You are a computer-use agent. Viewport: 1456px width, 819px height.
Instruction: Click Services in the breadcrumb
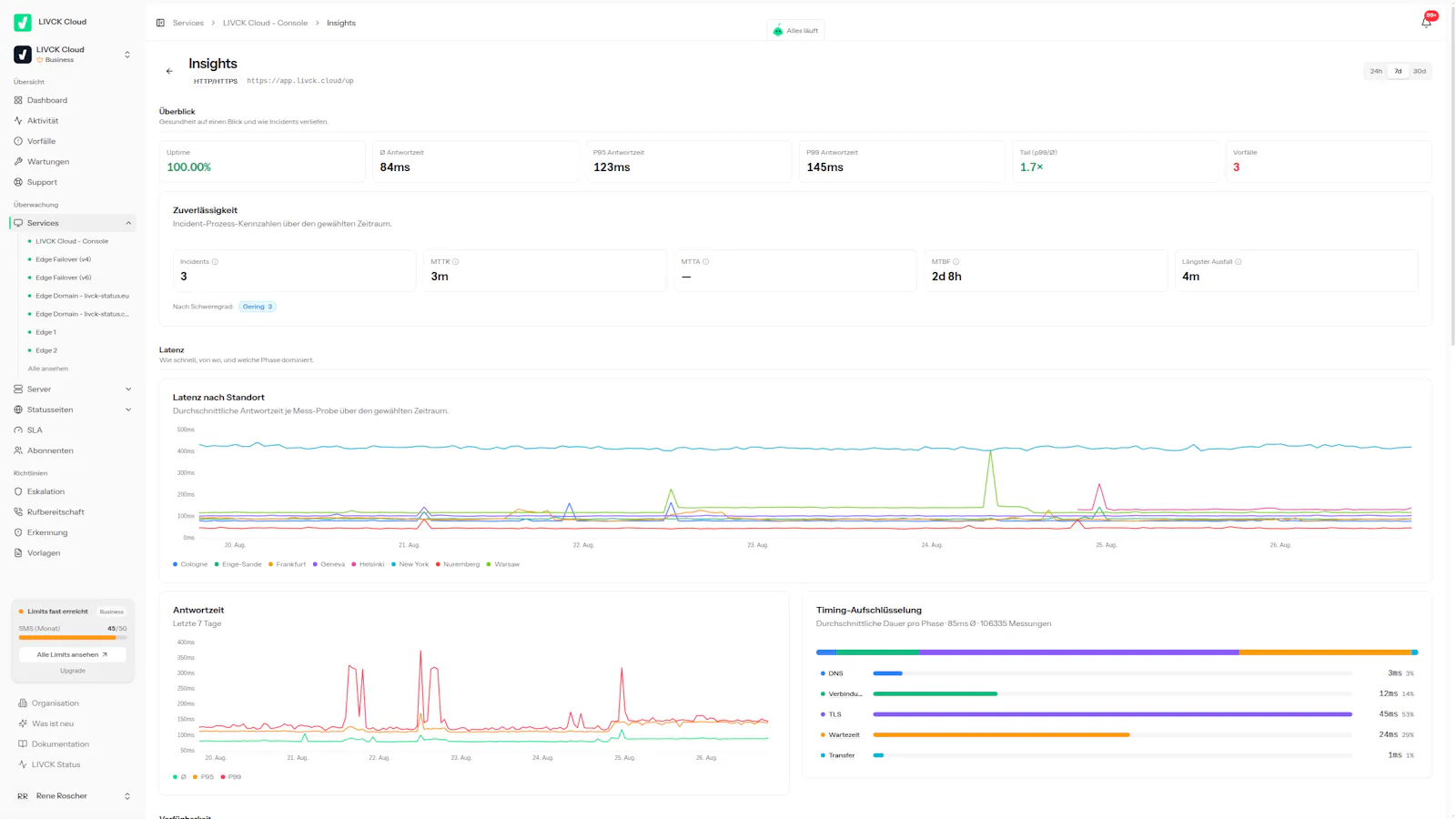188,23
